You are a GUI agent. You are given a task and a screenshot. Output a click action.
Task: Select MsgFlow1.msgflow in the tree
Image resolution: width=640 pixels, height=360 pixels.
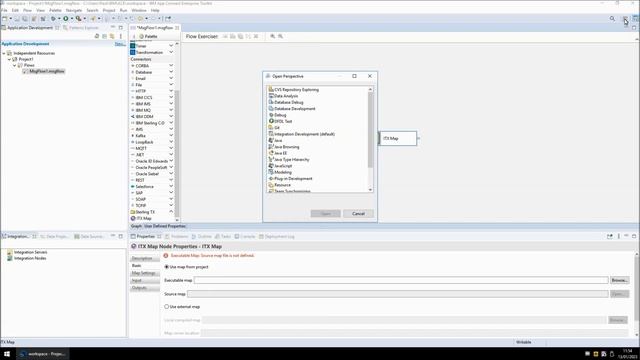pos(47,71)
